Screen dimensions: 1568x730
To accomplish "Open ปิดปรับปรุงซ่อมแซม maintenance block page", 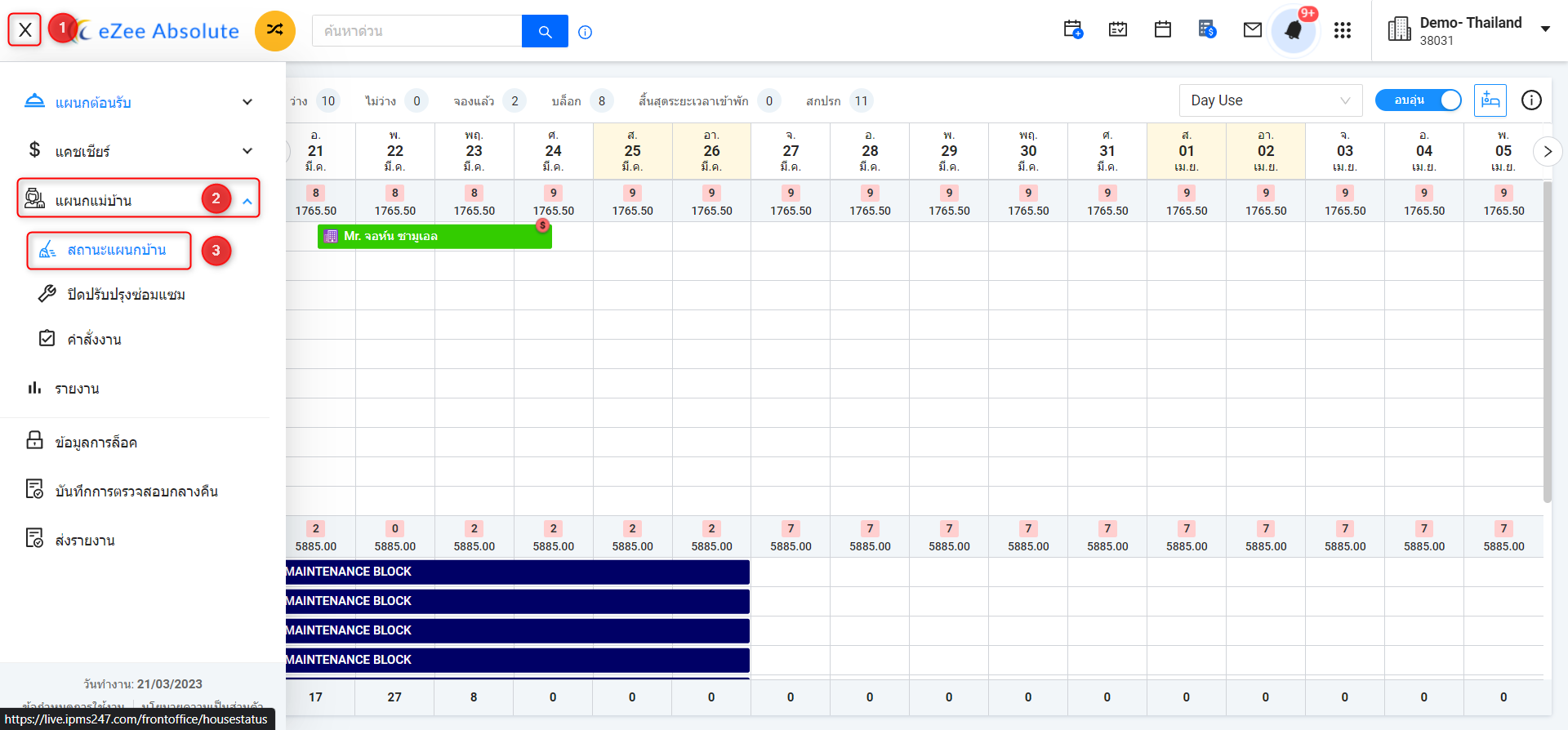I will pos(126,295).
